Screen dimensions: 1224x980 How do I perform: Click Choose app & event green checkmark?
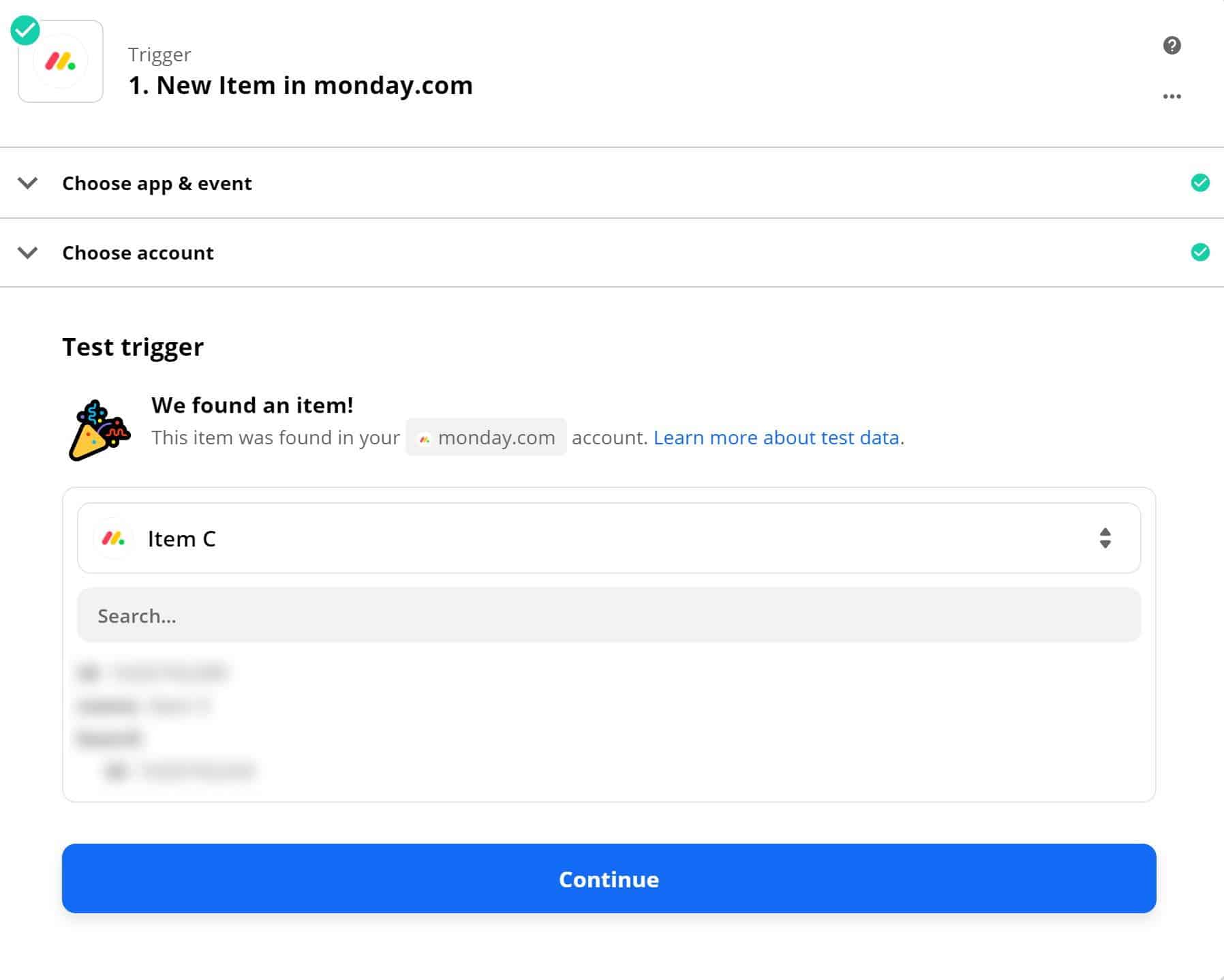(x=1199, y=183)
